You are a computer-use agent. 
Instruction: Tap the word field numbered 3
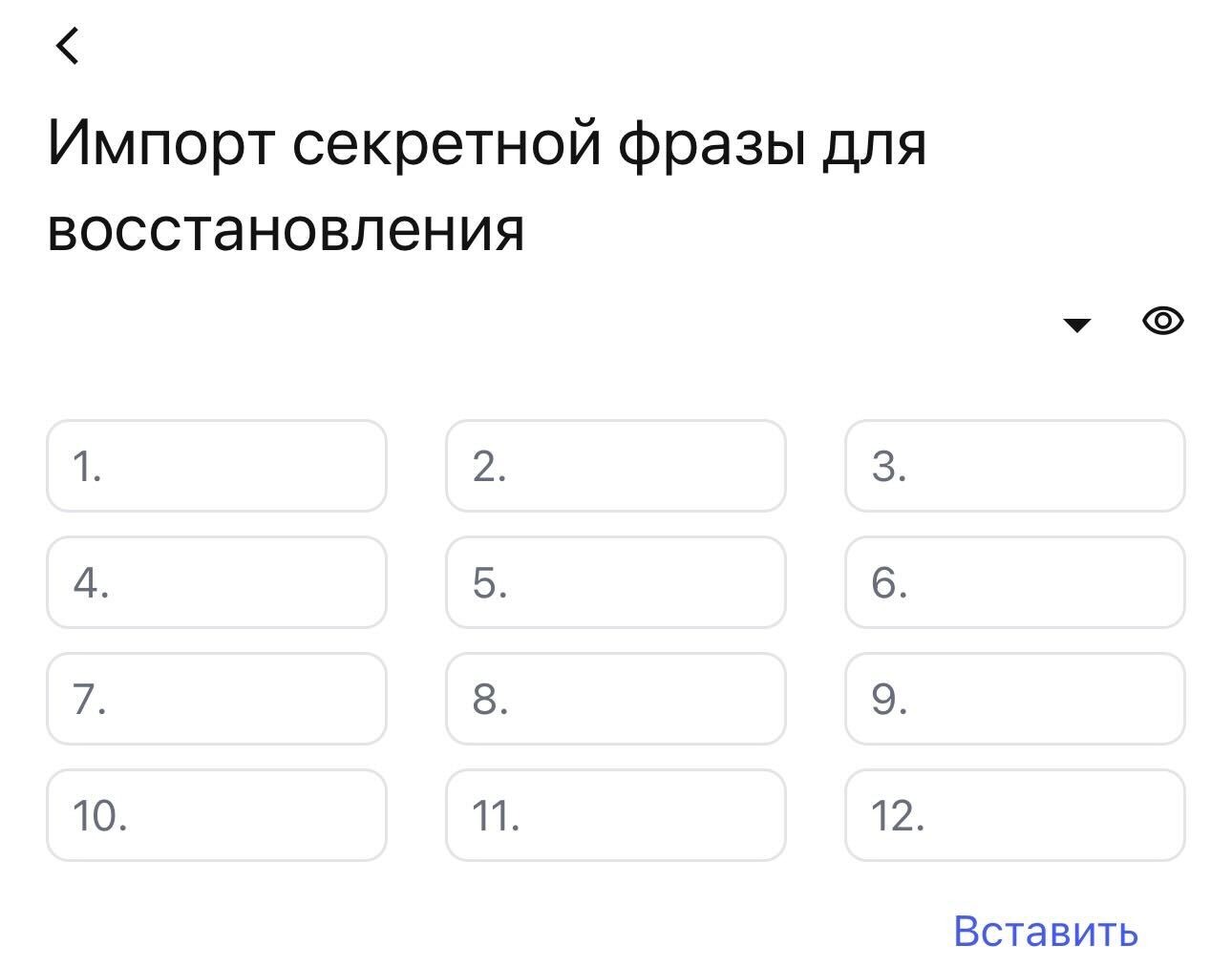pyautogui.click(x=1015, y=466)
